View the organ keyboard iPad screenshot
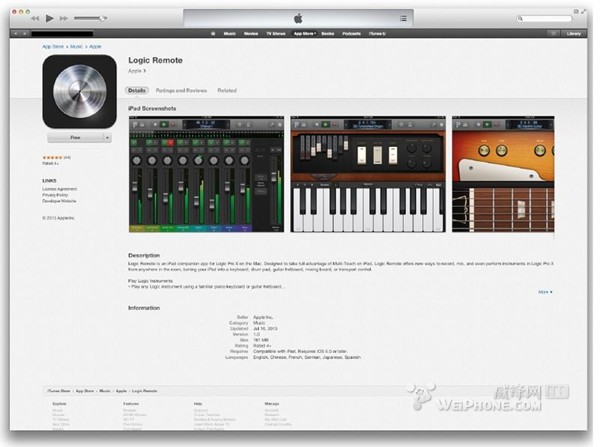 click(368, 174)
